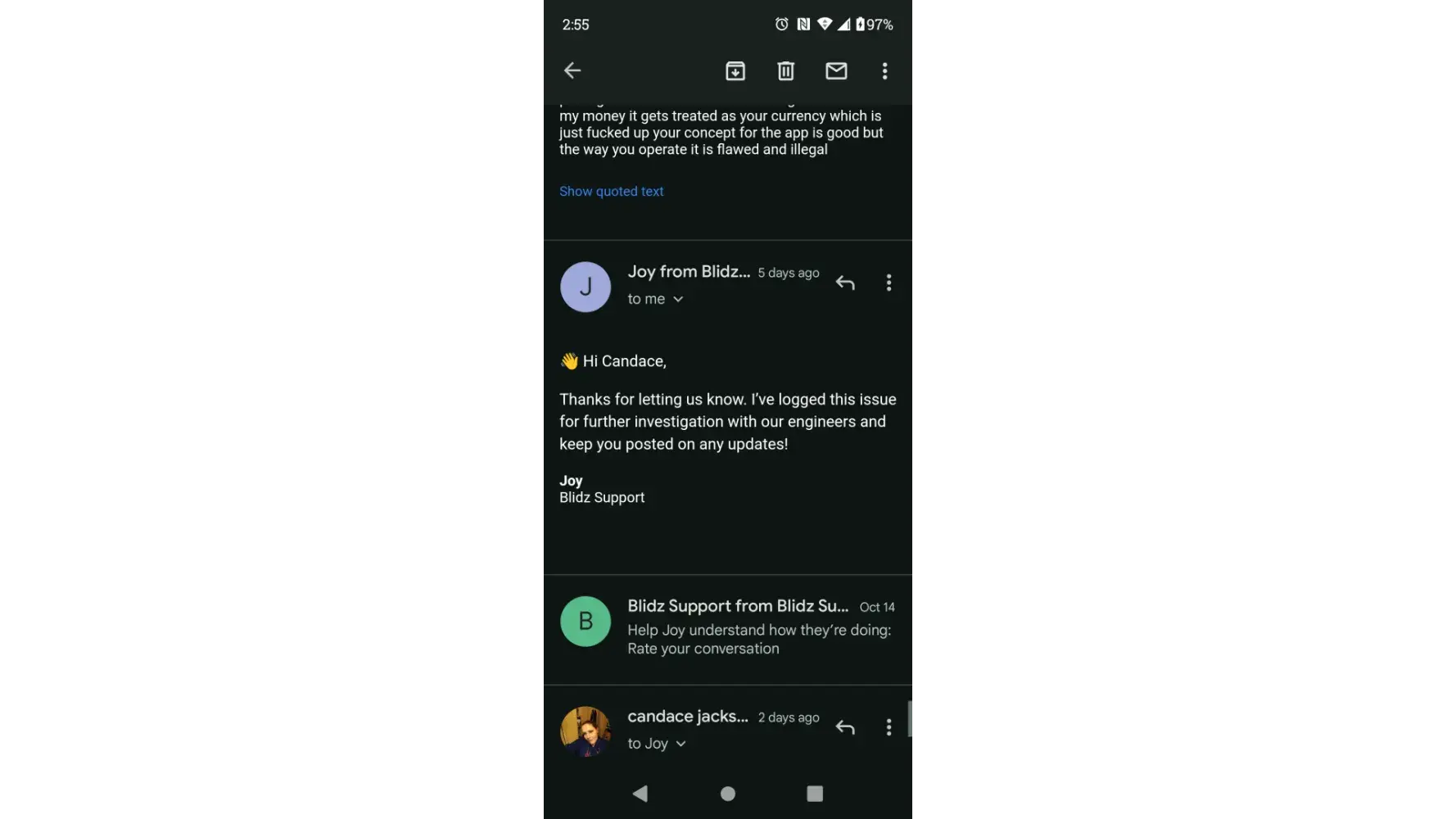
Task: Tap Joy's purple 'J' avatar
Action: pyautogui.click(x=586, y=287)
